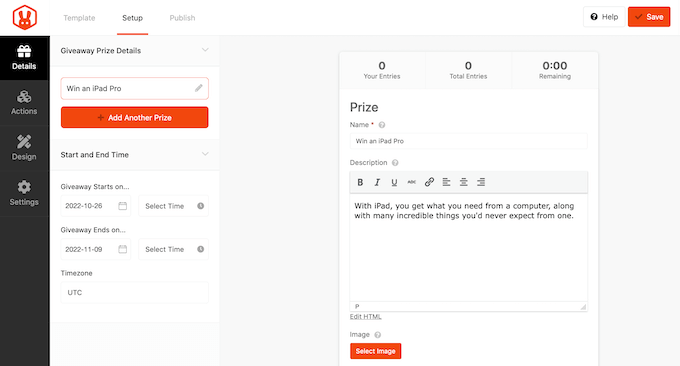Switch to the Publish tab

(182, 18)
